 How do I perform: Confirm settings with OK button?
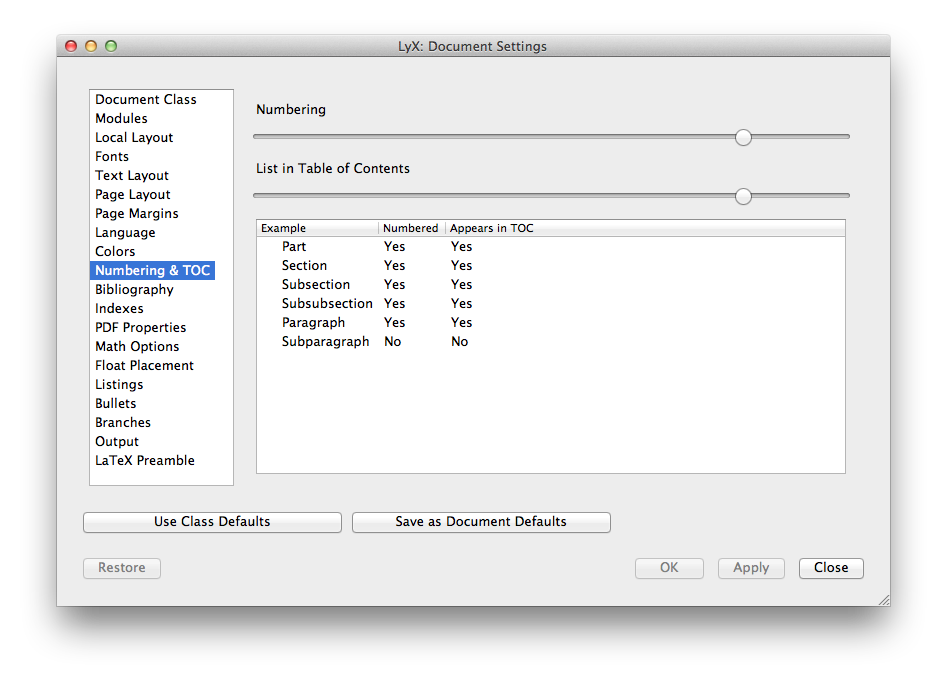pyautogui.click(x=669, y=568)
